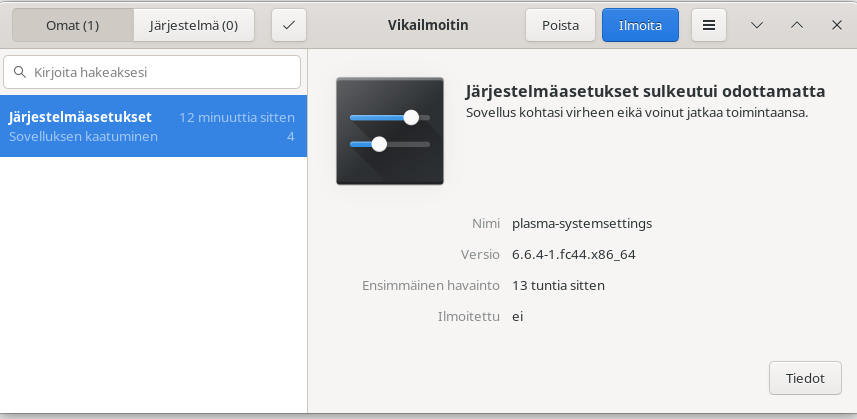
Task: Open the hamburger menu
Action: [x=709, y=25]
